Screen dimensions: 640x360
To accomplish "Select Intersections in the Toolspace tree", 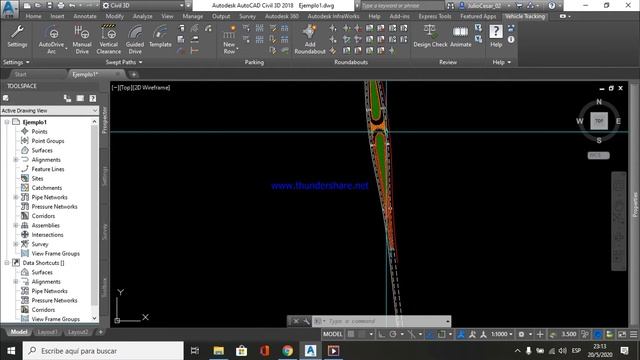I will pos(47,235).
